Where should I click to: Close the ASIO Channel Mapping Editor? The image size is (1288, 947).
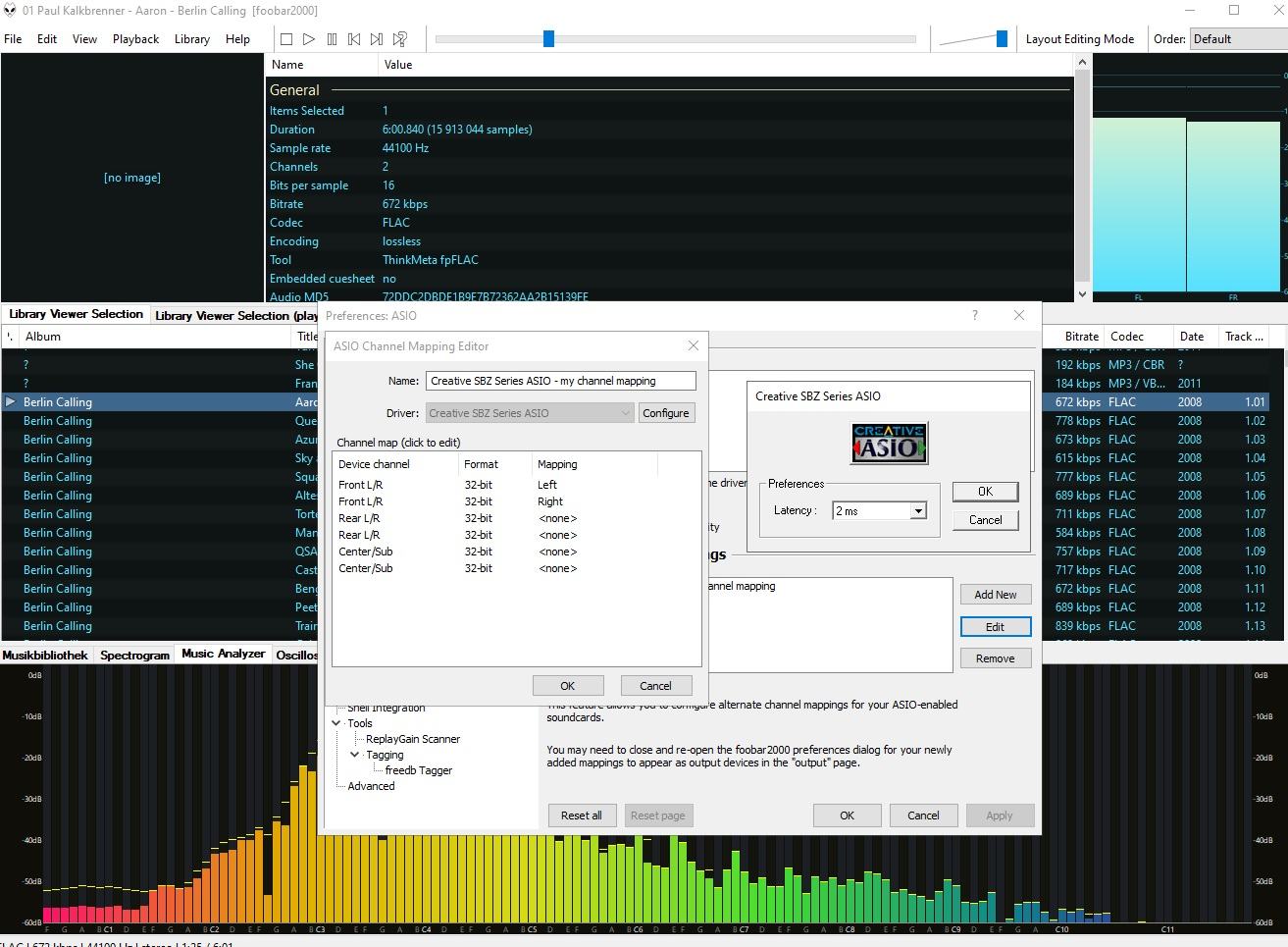[694, 345]
